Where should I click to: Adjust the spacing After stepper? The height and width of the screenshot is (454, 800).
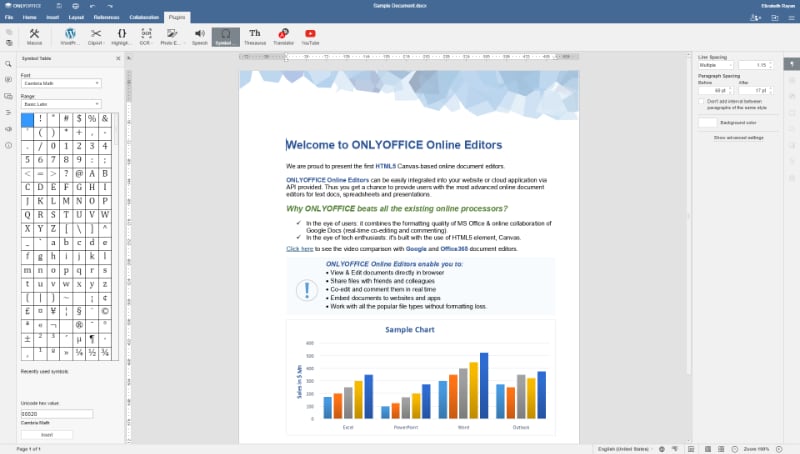[770, 90]
